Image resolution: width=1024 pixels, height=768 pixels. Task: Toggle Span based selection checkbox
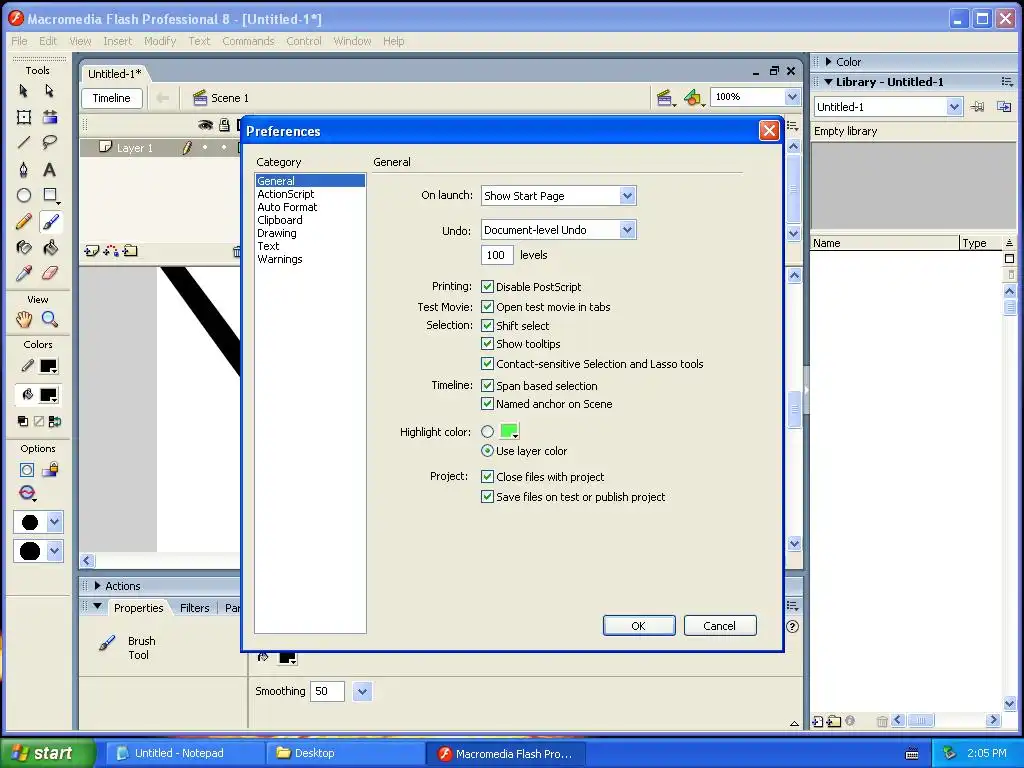(x=487, y=385)
